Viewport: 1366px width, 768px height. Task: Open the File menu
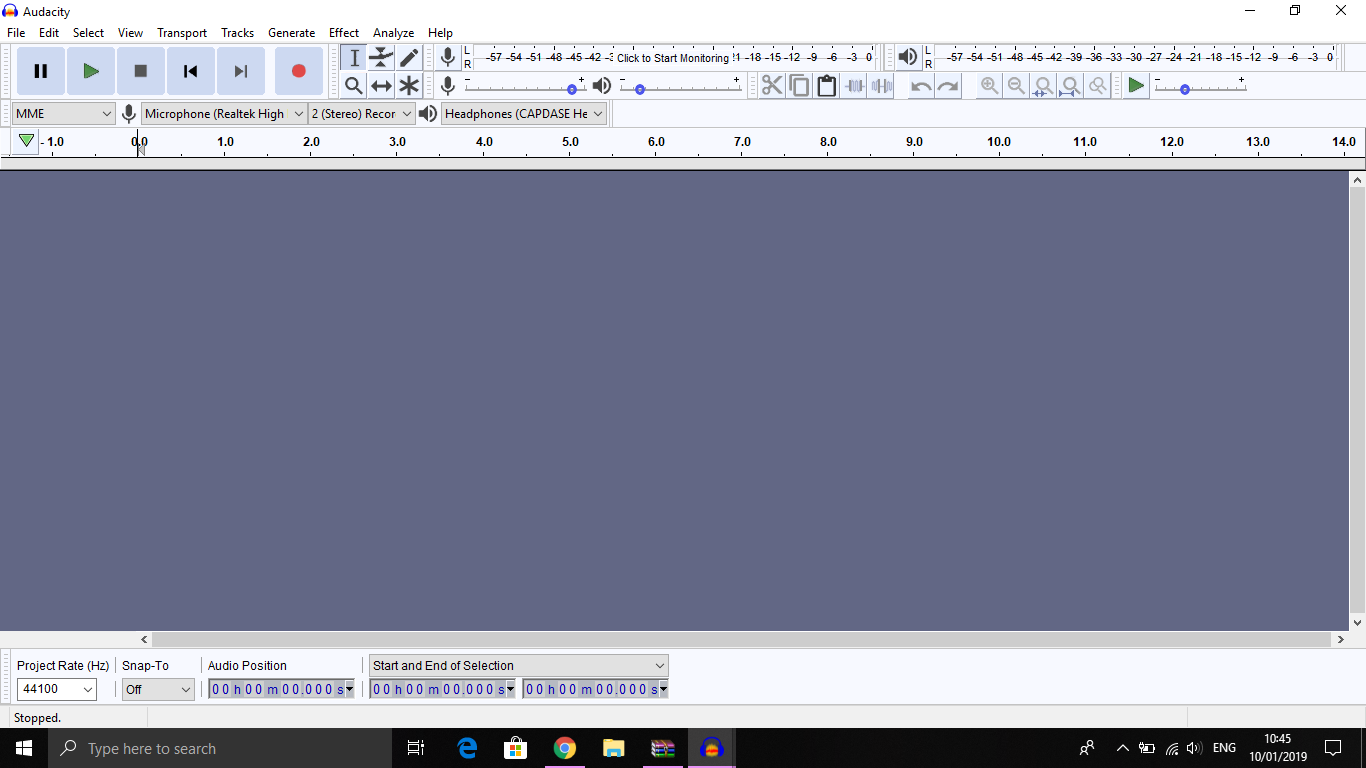click(16, 33)
